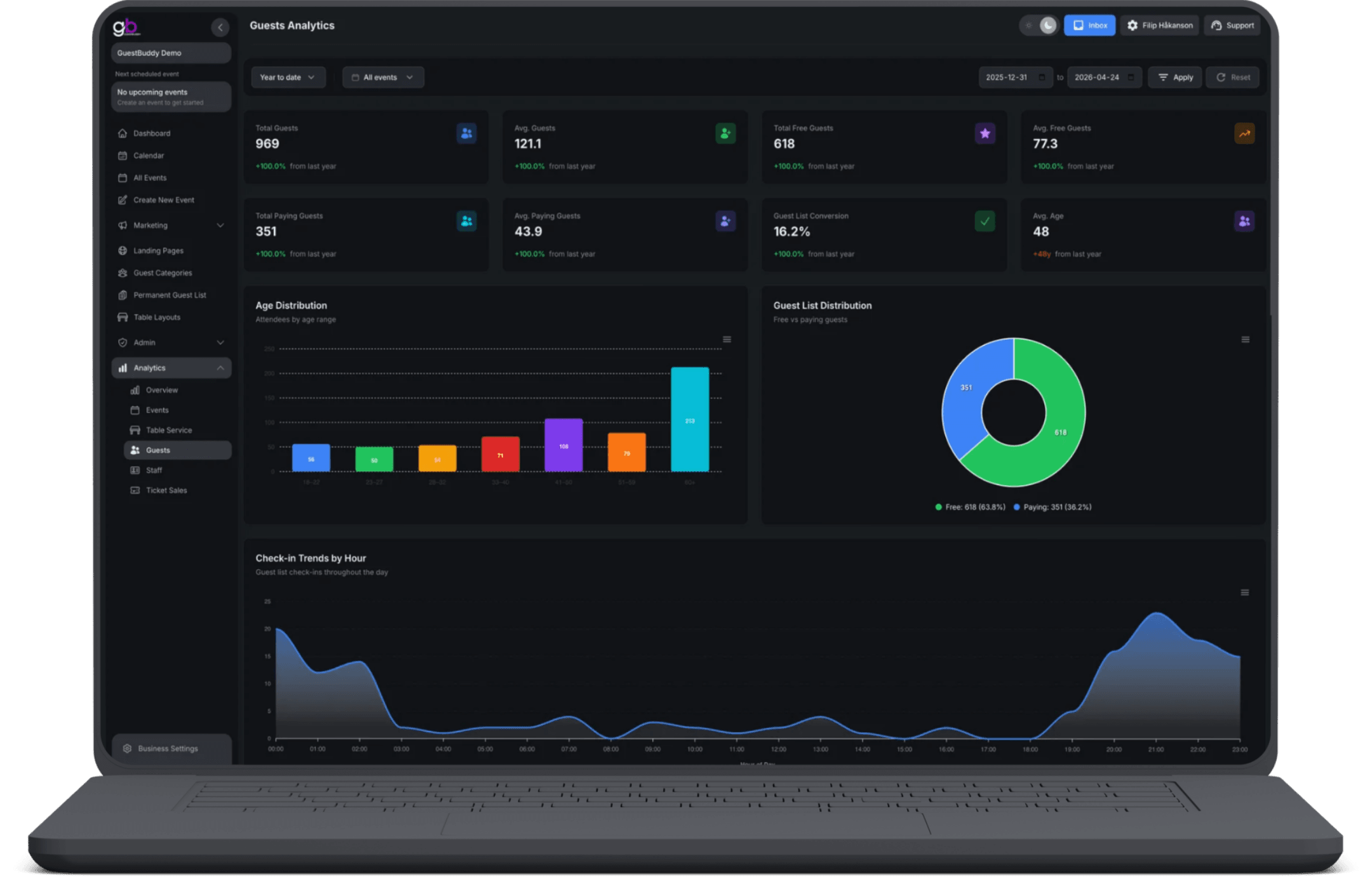Open the Year to date dropdown
The width and height of the screenshot is (1372, 884).
[x=287, y=77]
